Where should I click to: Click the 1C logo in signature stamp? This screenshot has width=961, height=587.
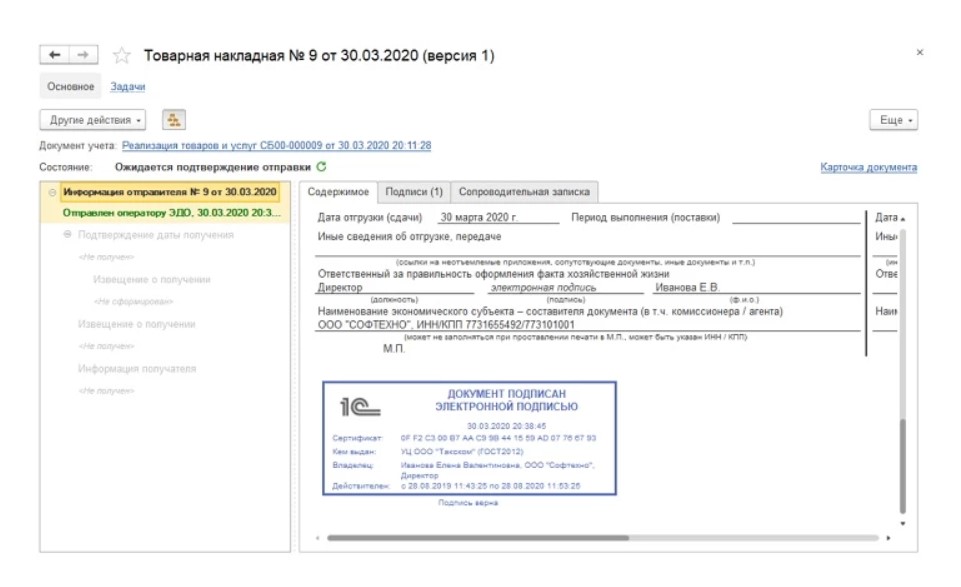tap(360, 408)
